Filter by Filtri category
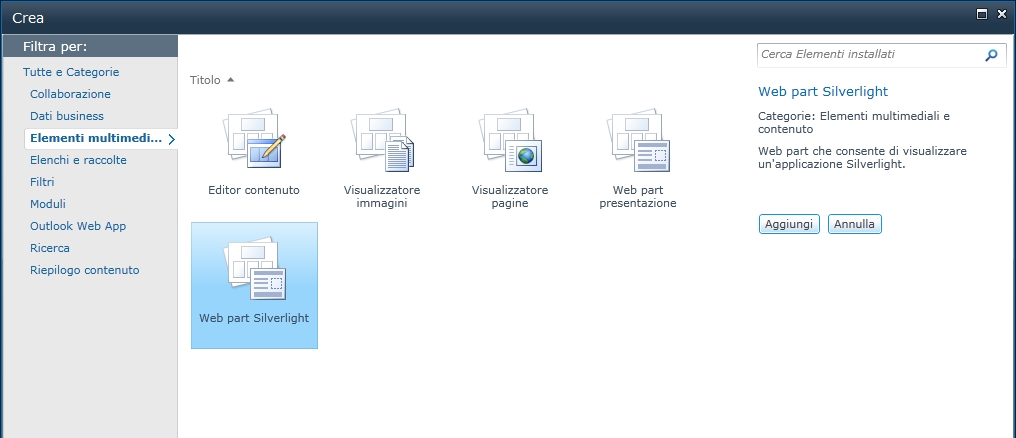 42,182
